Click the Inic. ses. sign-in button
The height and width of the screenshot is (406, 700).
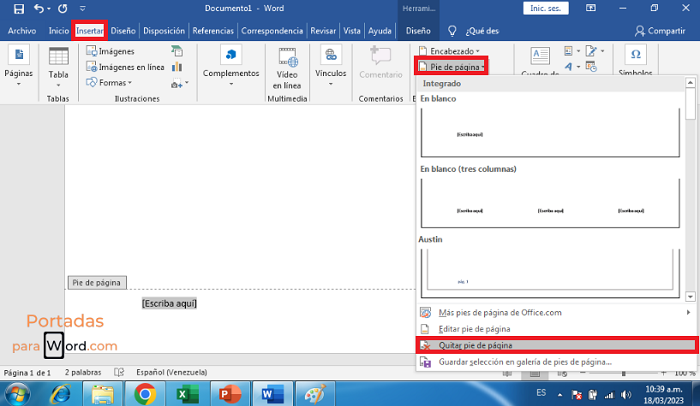pyautogui.click(x=546, y=8)
